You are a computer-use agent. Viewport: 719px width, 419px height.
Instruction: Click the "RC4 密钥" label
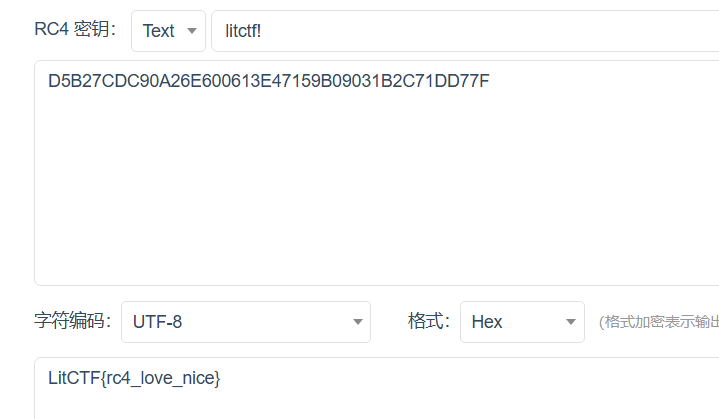tap(75, 30)
